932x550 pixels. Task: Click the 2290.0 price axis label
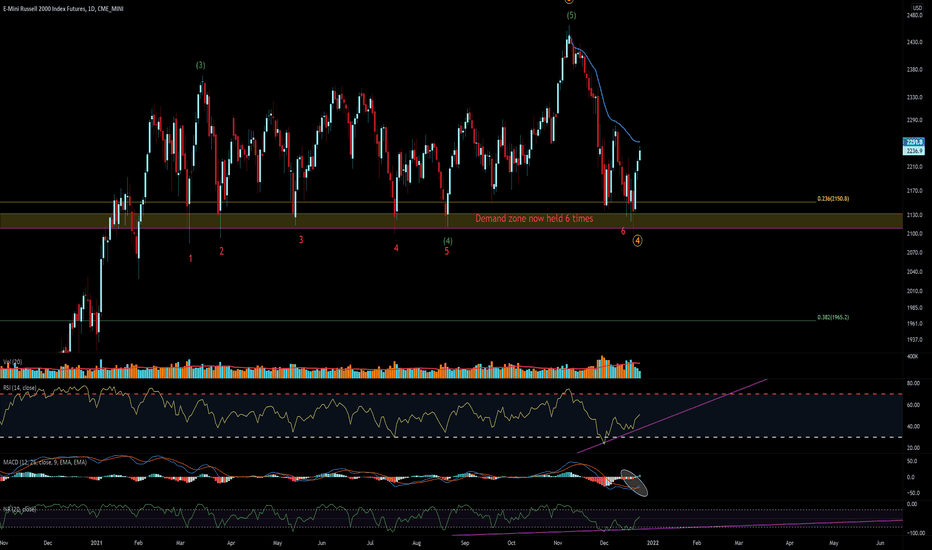pos(914,120)
